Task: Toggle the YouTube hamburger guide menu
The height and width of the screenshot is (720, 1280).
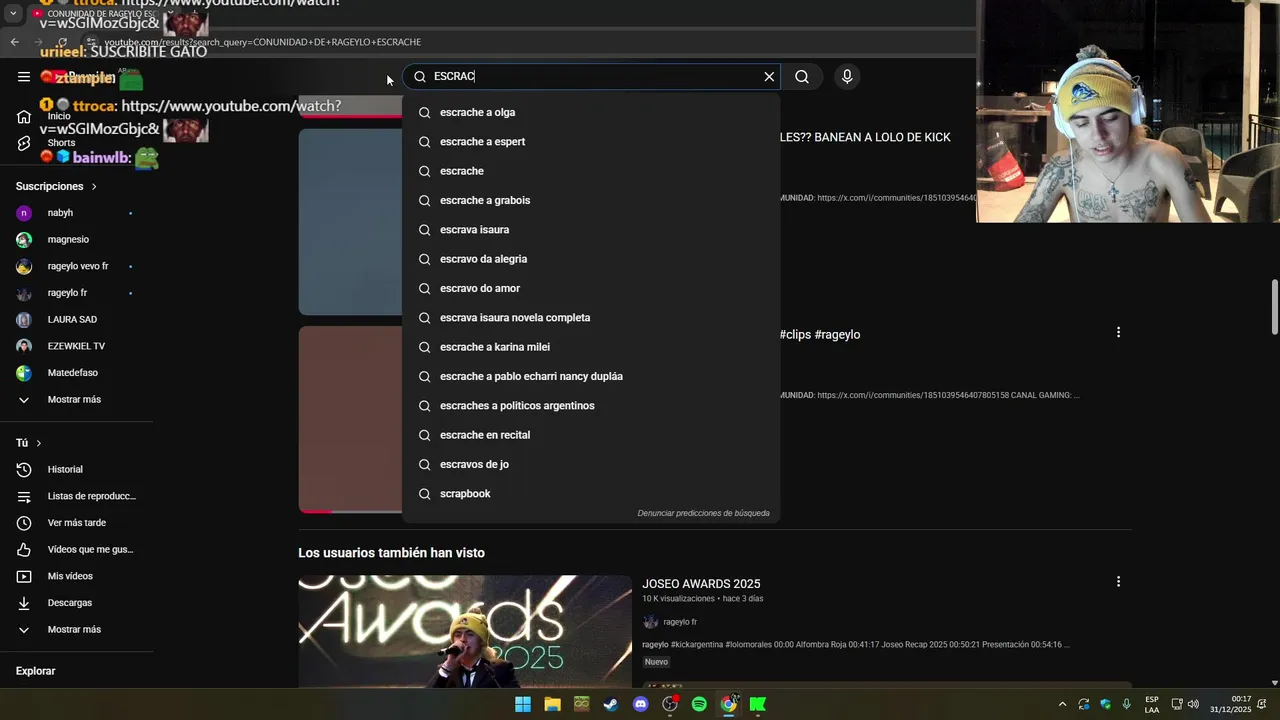Action: click(x=24, y=76)
